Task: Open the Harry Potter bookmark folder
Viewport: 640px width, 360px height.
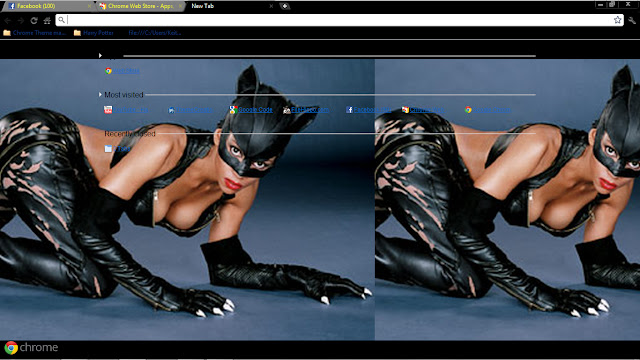Action: [93, 33]
